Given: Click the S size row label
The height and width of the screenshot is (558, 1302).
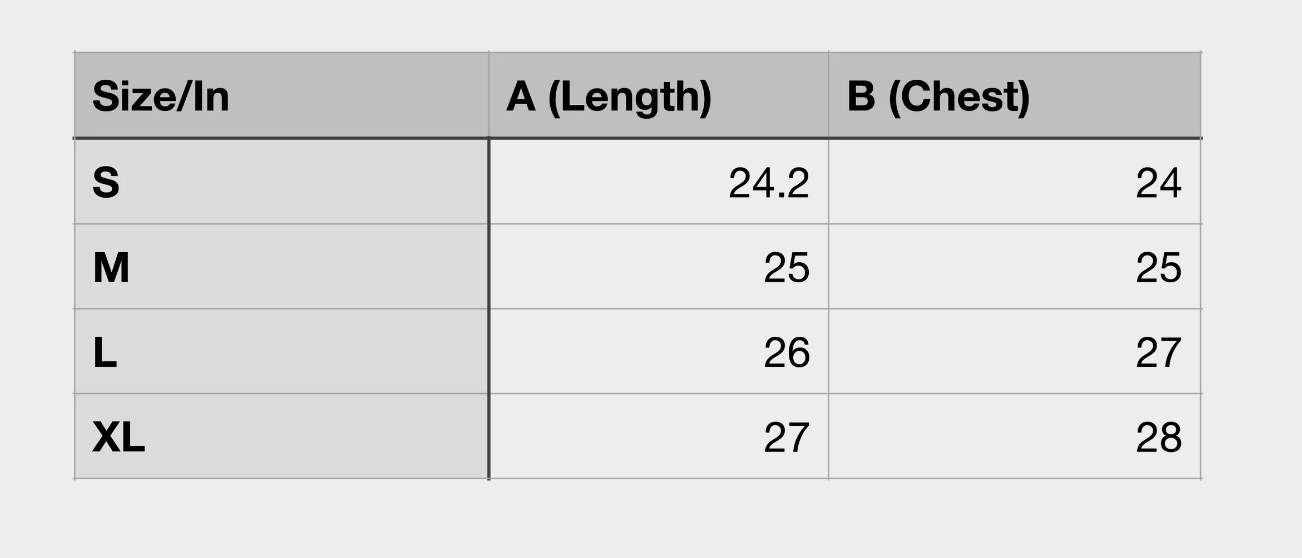Looking at the screenshot, I should (x=281, y=181).
